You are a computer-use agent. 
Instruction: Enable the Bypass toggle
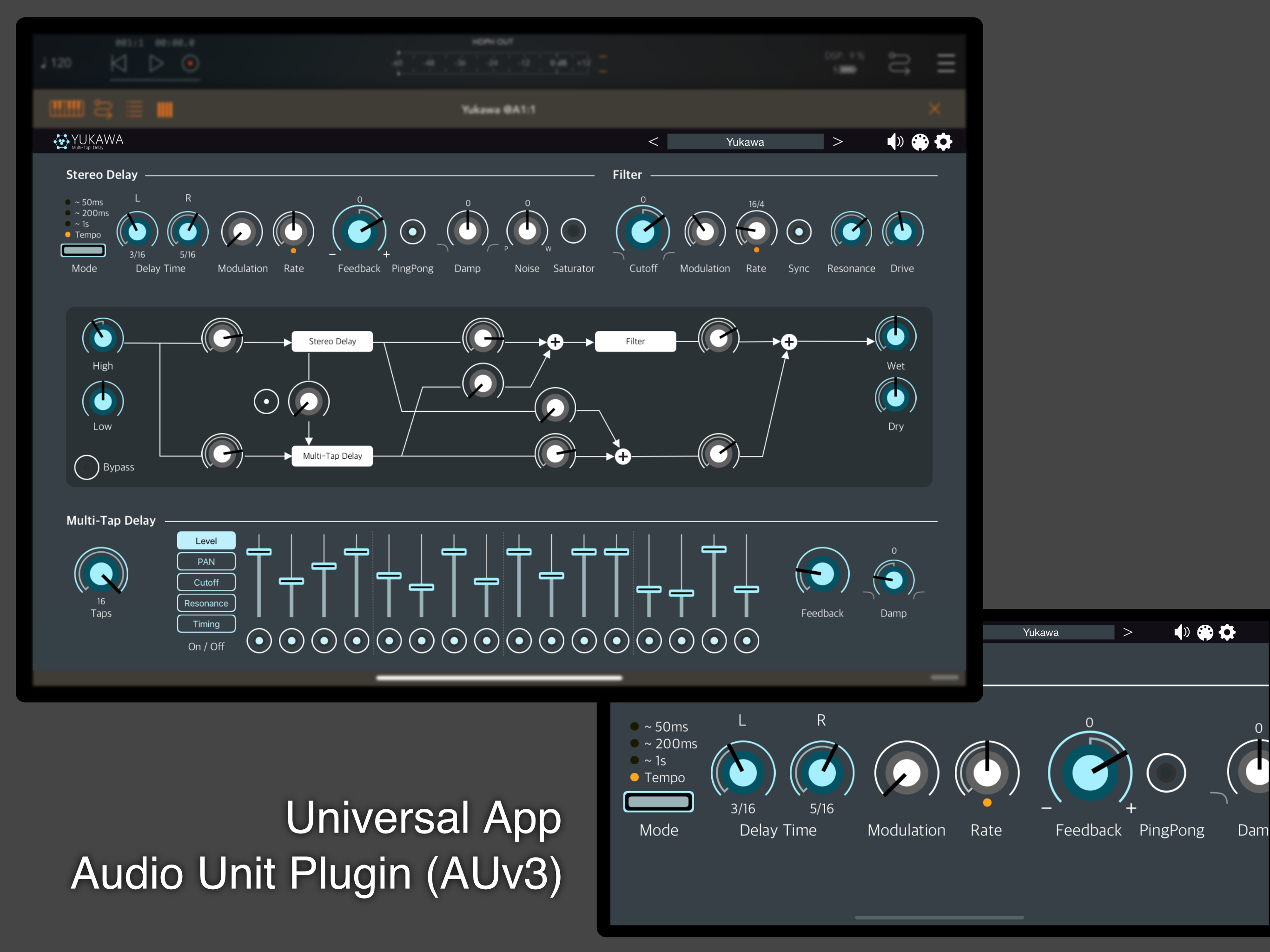(86, 467)
